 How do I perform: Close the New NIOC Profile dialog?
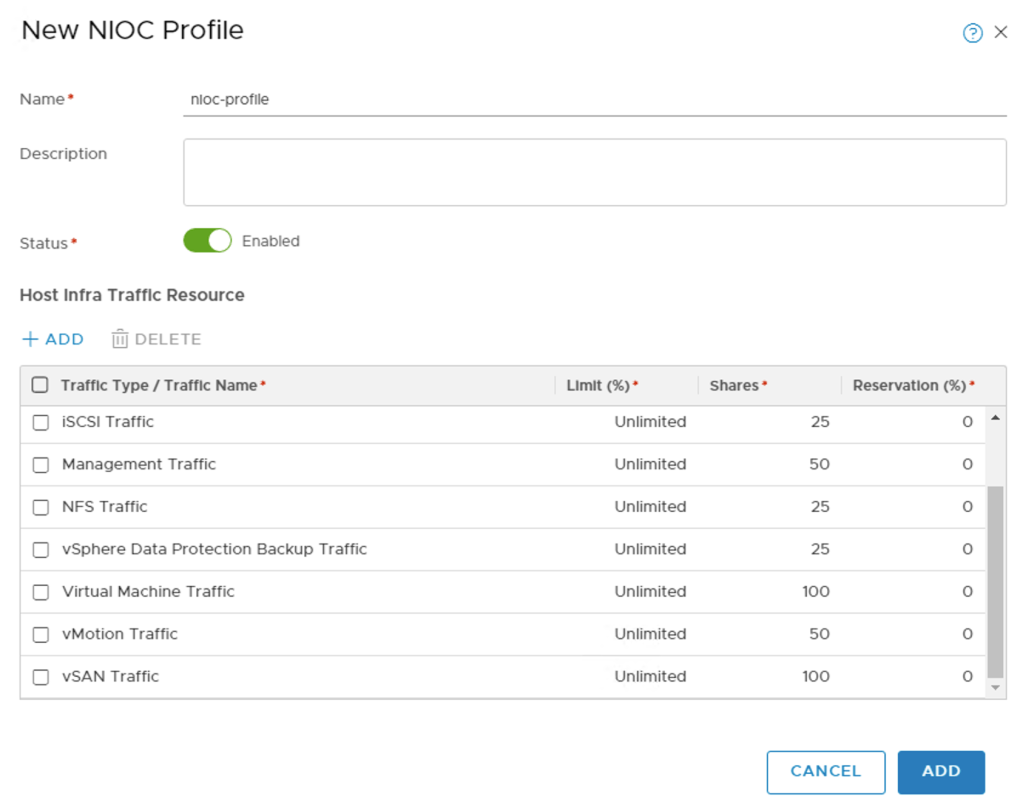1001,31
